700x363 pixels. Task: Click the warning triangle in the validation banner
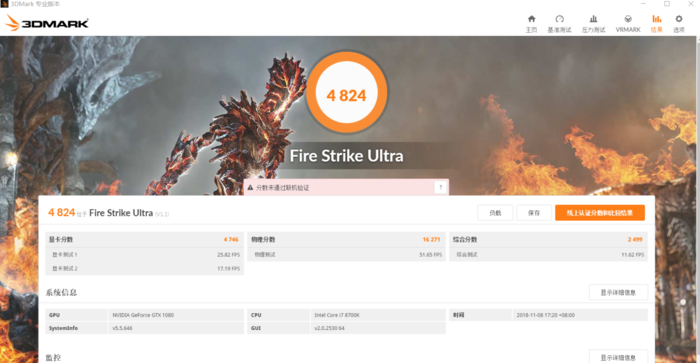(x=250, y=188)
